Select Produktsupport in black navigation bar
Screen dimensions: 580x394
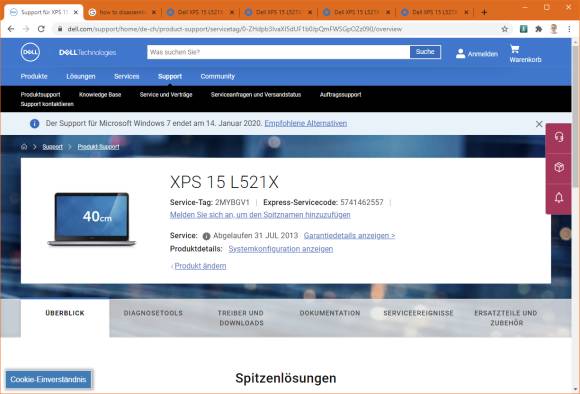click(40, 95)
